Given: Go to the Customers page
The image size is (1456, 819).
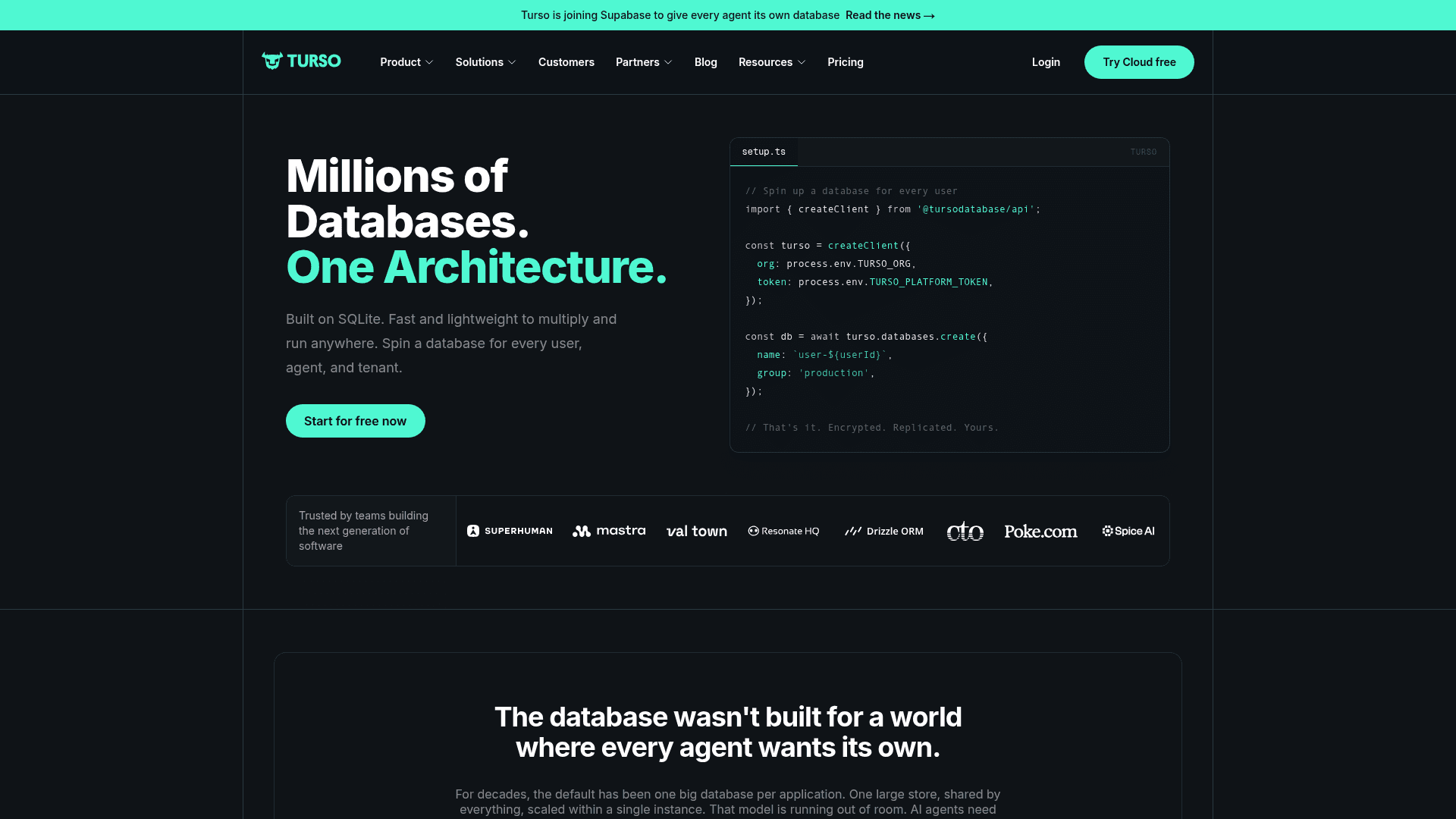Looking at the screenshot, I should [566, 62].
